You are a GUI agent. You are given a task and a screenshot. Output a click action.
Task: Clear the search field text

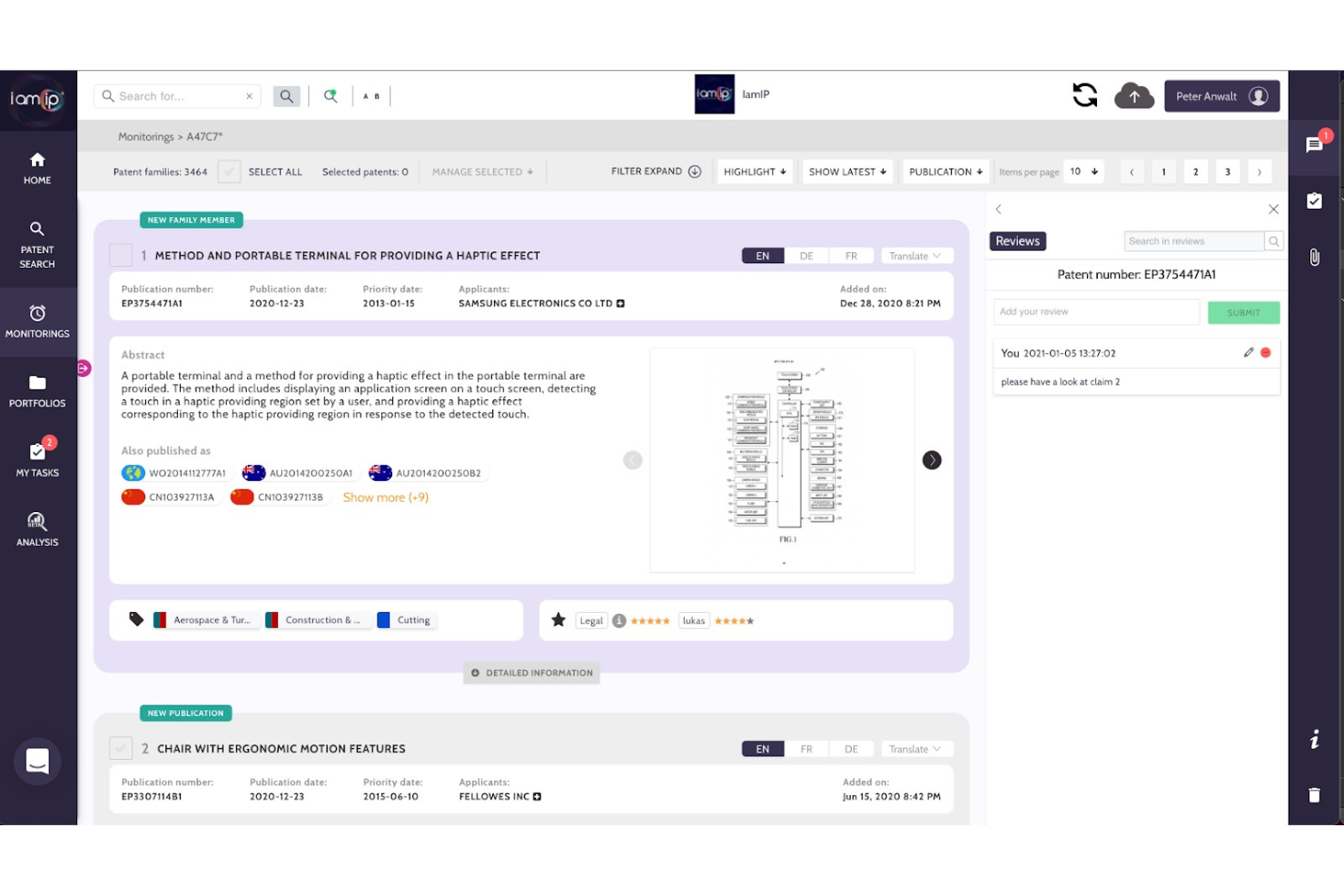point(249,96)
